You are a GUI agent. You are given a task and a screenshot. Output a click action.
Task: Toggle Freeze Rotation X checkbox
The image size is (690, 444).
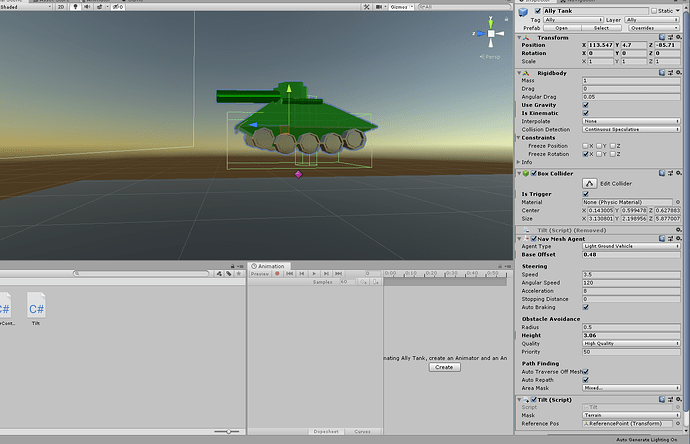point(585,154)
